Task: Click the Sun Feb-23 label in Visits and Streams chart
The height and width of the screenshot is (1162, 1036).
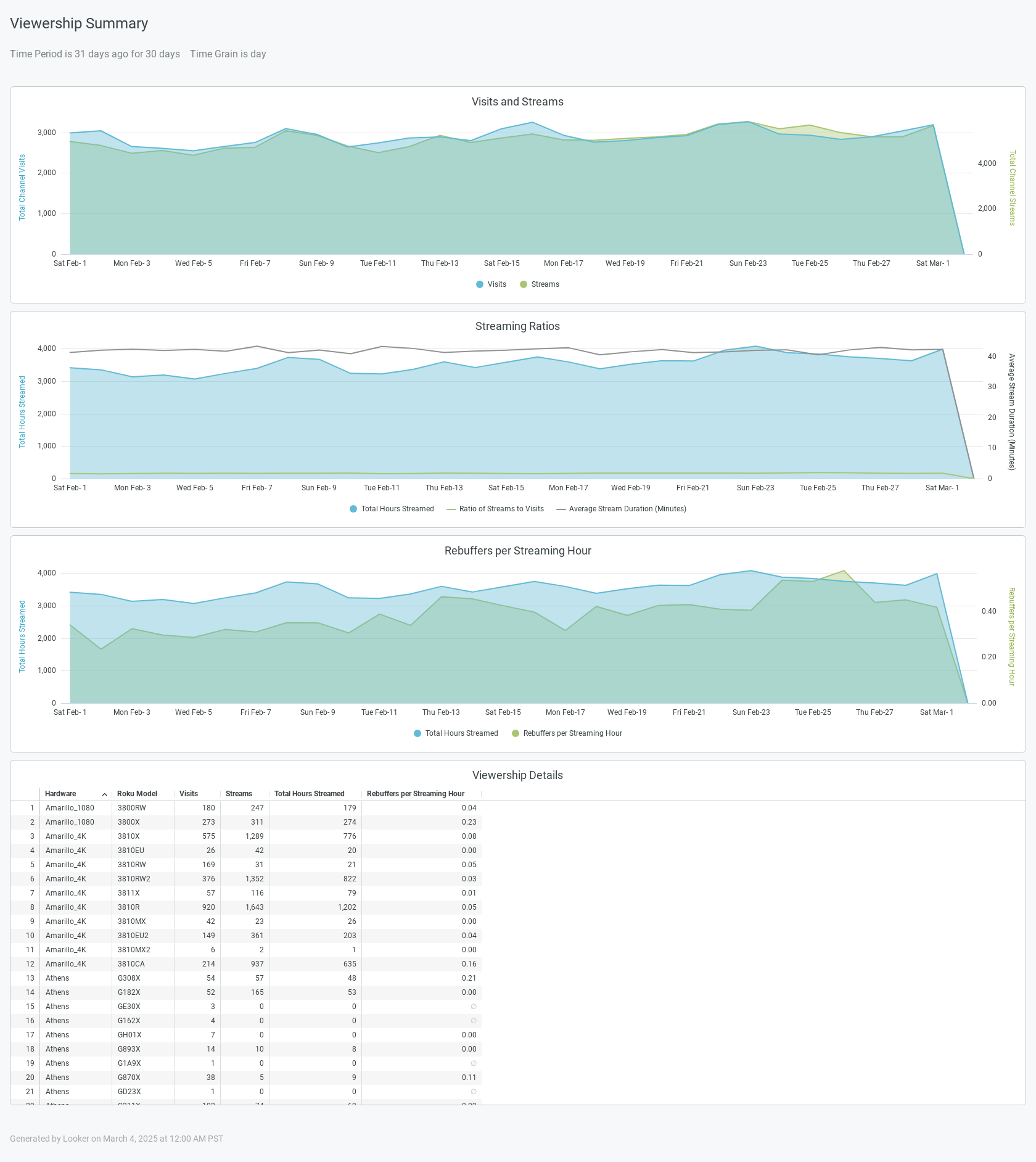Action: tap(748, 263)
